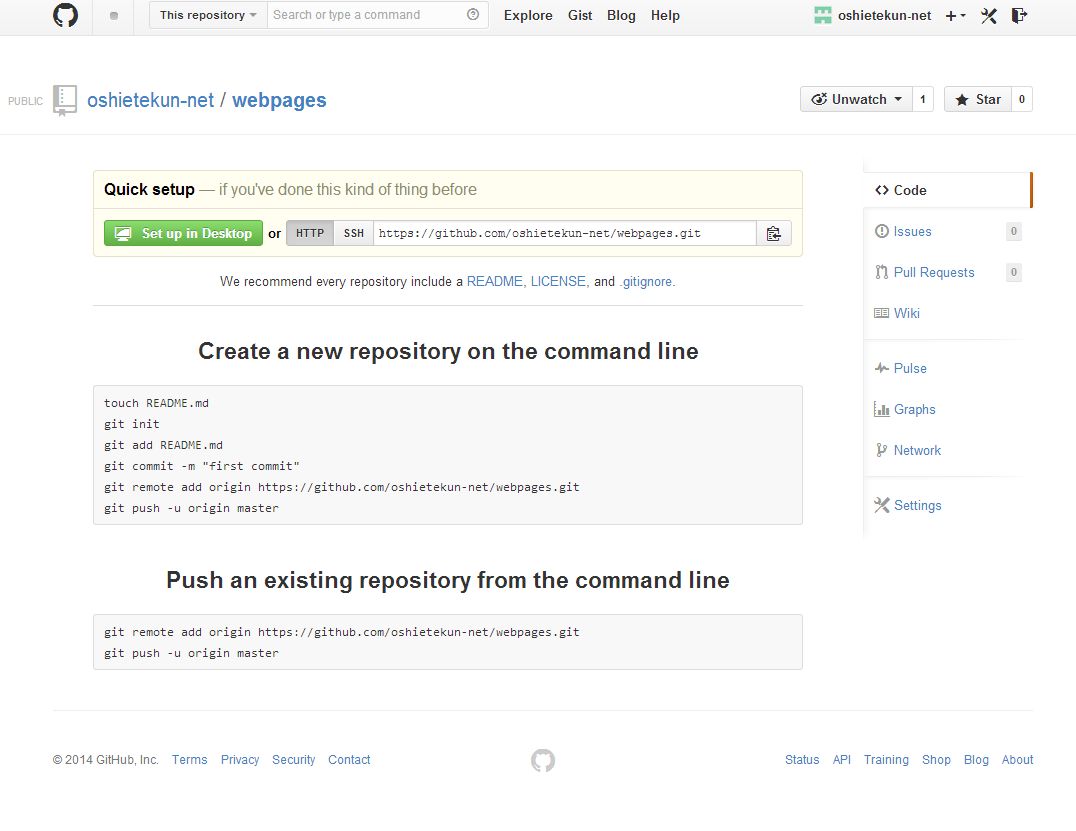Image resolution: width=1076 pixels, height=831 pixels.
Task: Open the Training footer link
Action: click(886, 760)
